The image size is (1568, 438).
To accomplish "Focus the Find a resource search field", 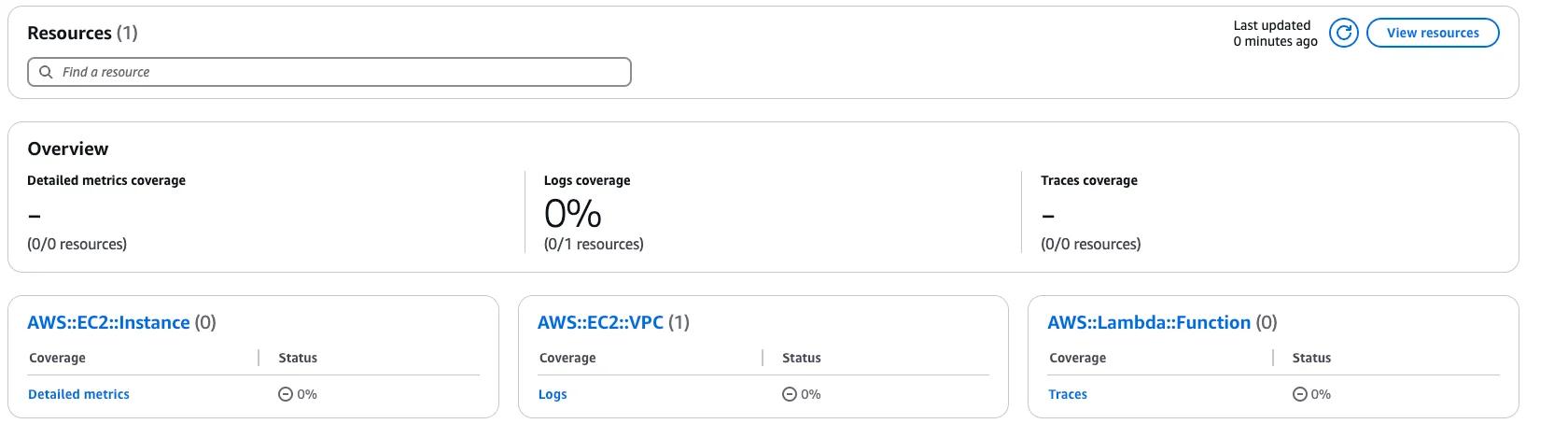I will pos(336,72).
